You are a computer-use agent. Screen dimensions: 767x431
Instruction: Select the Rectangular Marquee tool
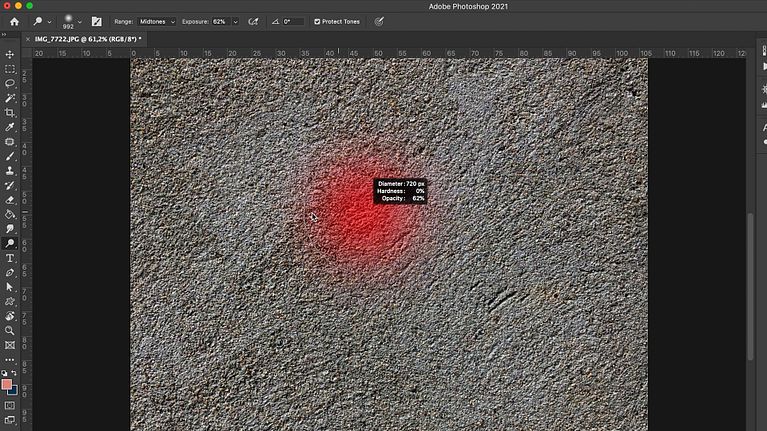pyautogui.click(x=10, y=69)
